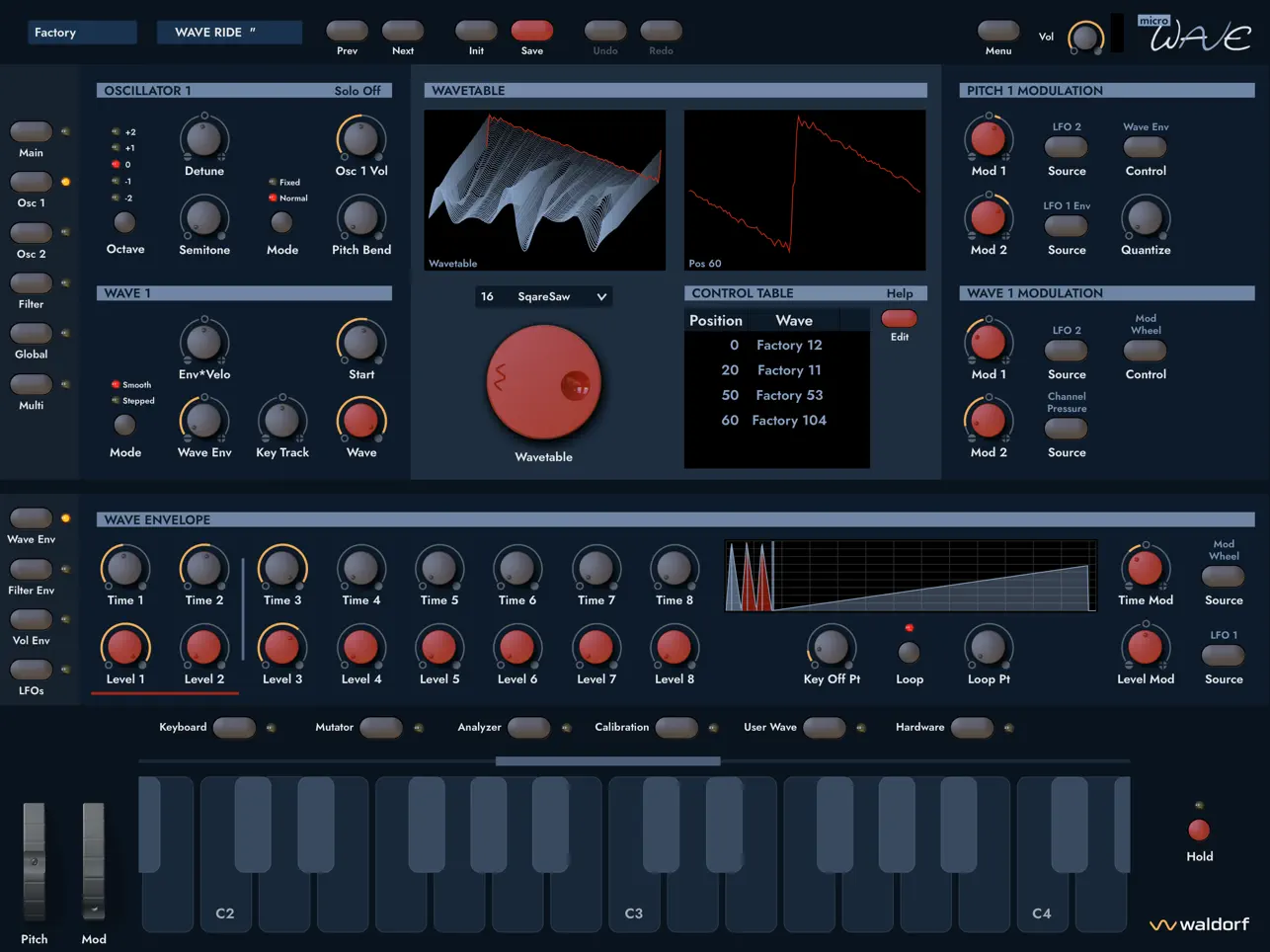Image resolution: width=1270 pixels, height=952 pixels.
Task: Click the Wave Env knob in Wave 1
Action: coord(204,421)
